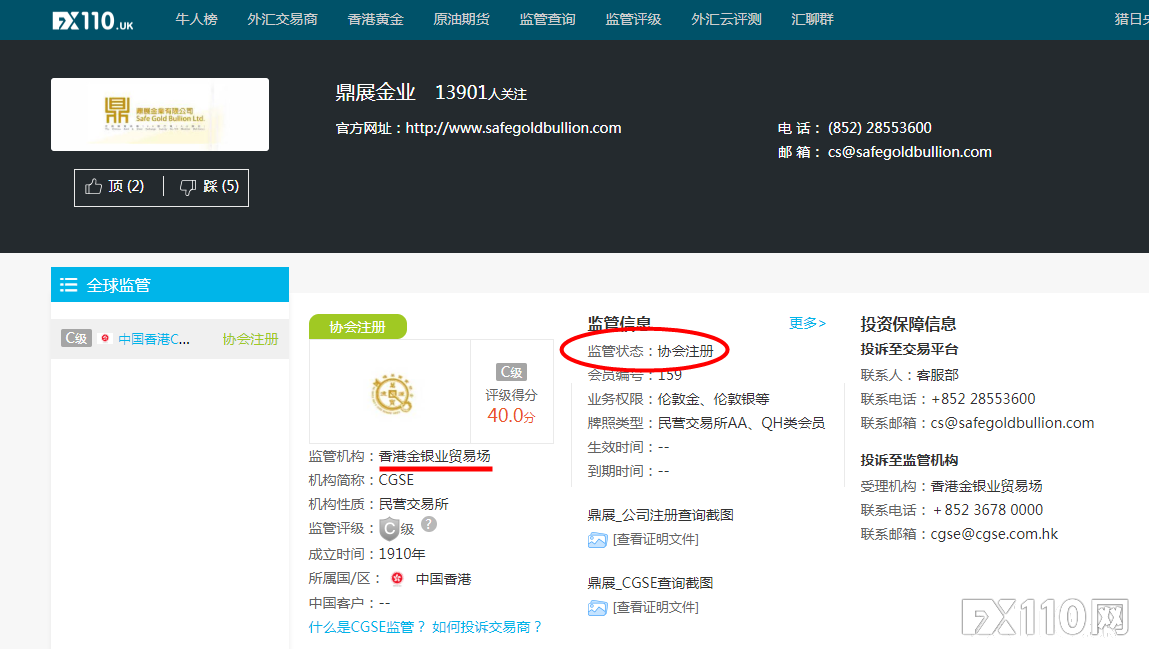The width and height of the screenshot is (1149, 649).
Task: Click the Safe Gold Bullion company logo
Action: [x=159, y=113]
